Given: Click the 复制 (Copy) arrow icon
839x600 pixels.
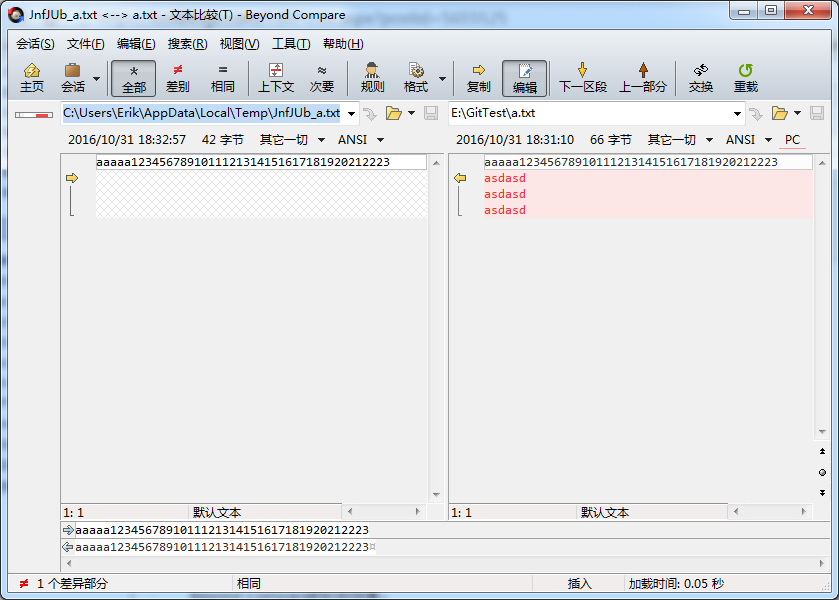Looking at the screenshot, I should tap(478, 78).
